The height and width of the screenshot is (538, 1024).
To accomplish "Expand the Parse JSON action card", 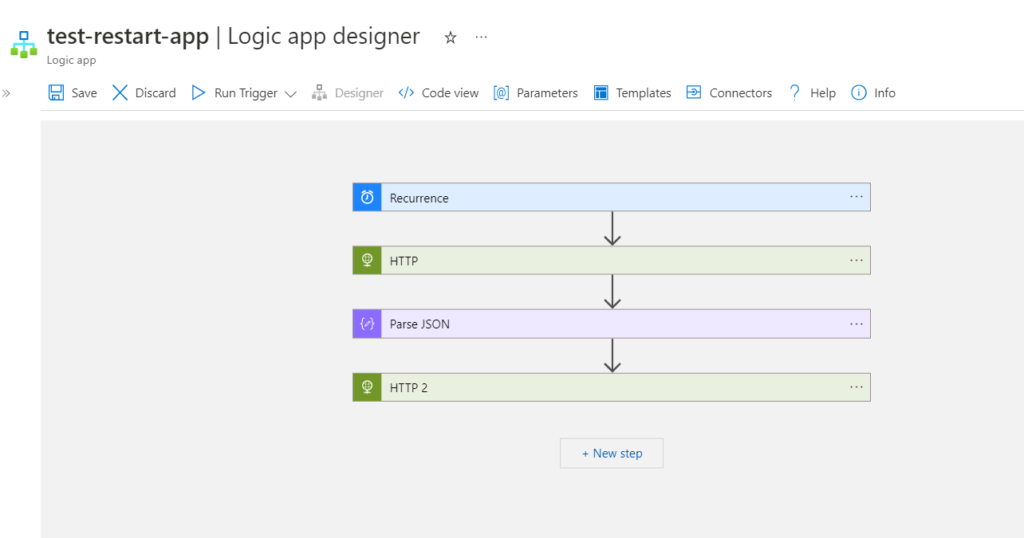I will click(x=611, y=324).
